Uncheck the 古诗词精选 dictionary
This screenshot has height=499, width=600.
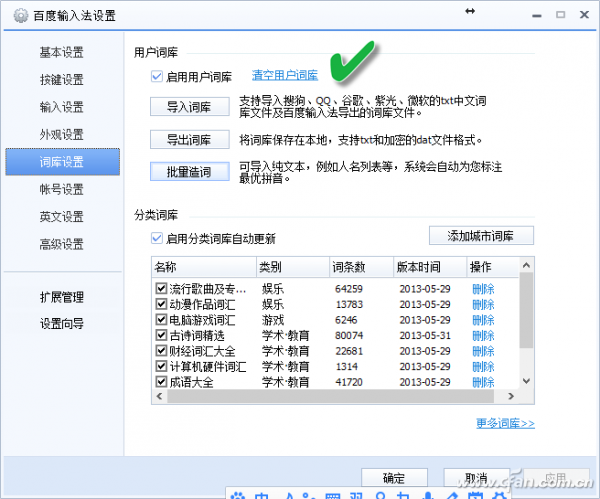(x=161, y=335)
